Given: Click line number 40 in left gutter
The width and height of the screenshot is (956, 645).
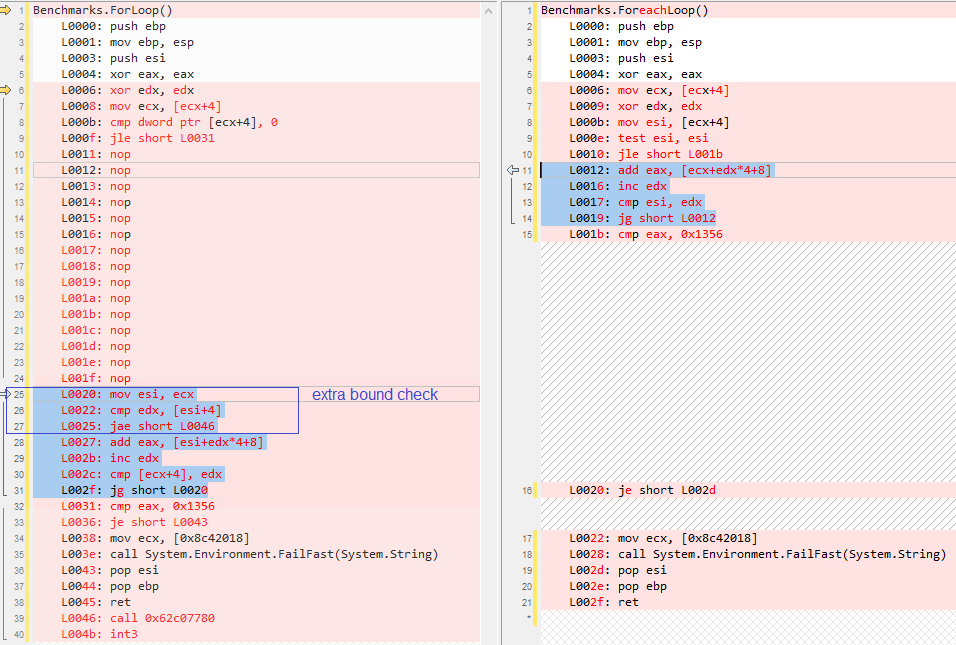Looking at the screenshot, I should [19, 634].
